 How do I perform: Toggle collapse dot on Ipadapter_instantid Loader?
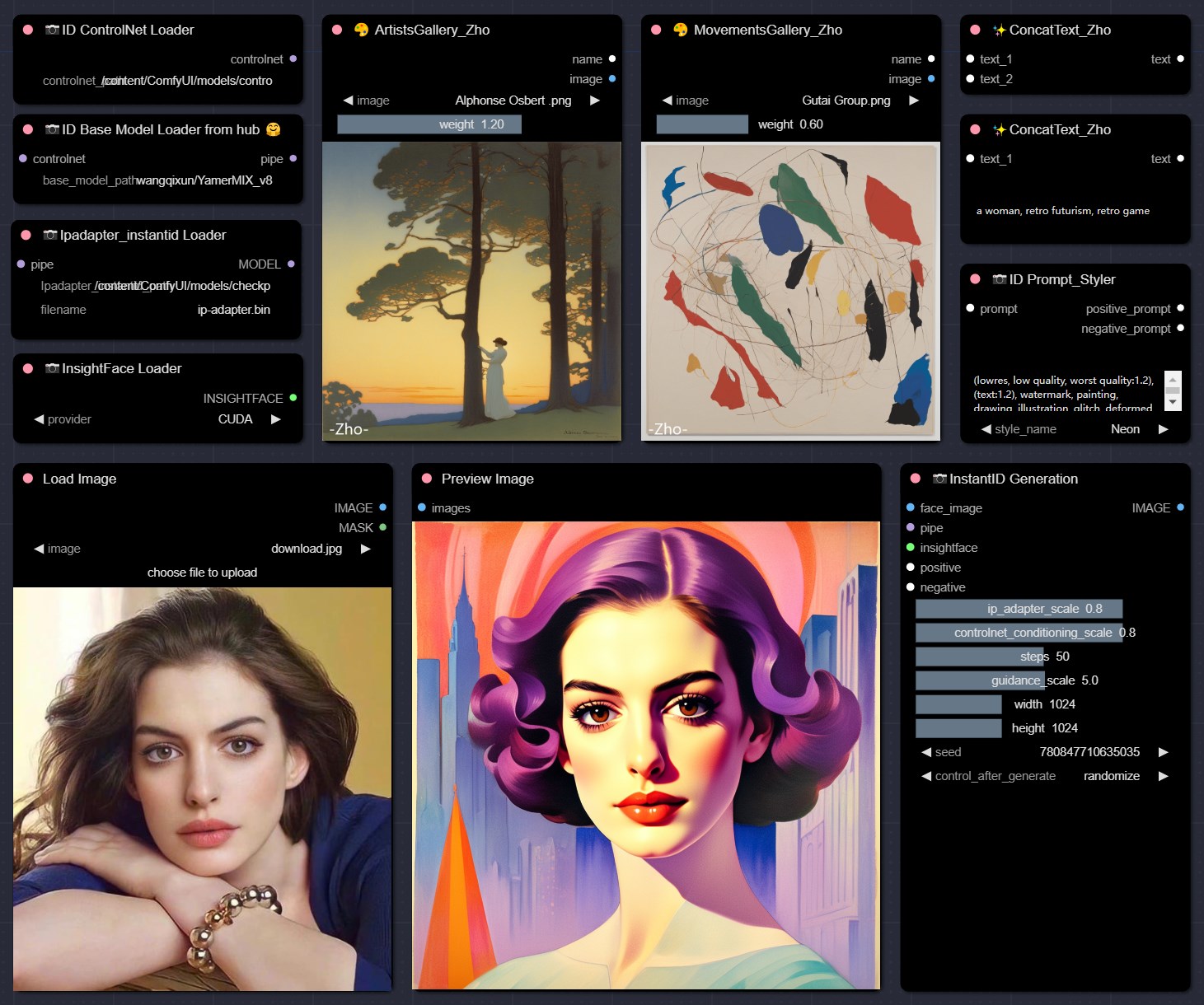pos(26,235)
